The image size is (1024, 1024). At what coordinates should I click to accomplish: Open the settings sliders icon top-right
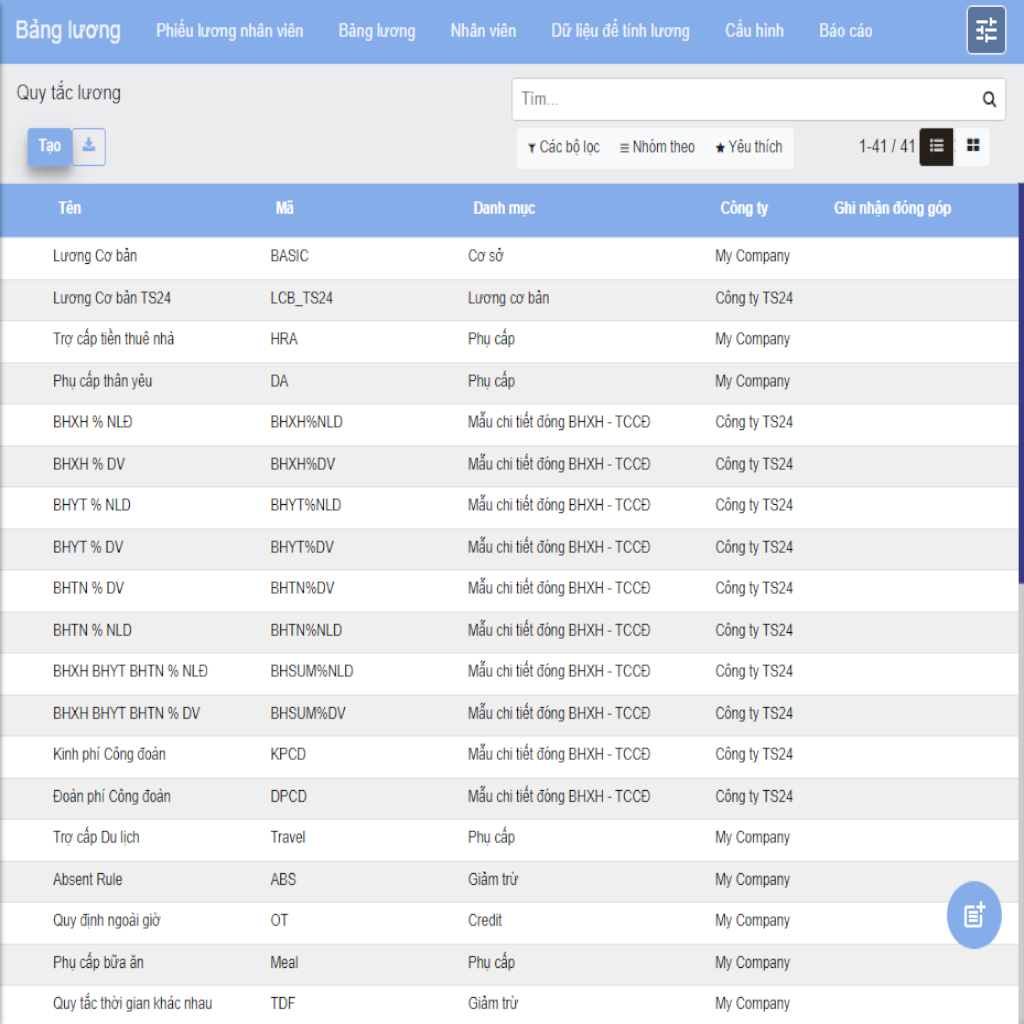point(986,30)
